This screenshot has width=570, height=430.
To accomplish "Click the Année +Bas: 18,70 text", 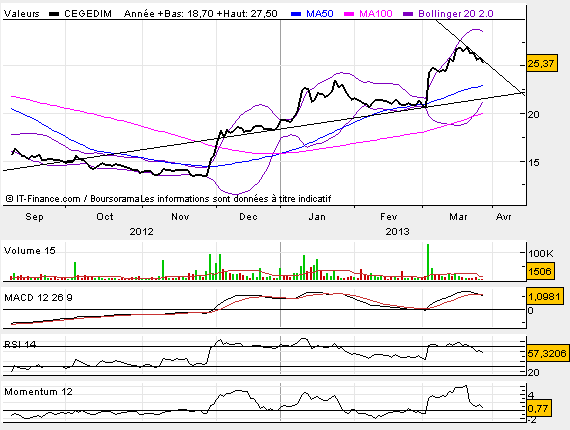I will tap(169, 14).
